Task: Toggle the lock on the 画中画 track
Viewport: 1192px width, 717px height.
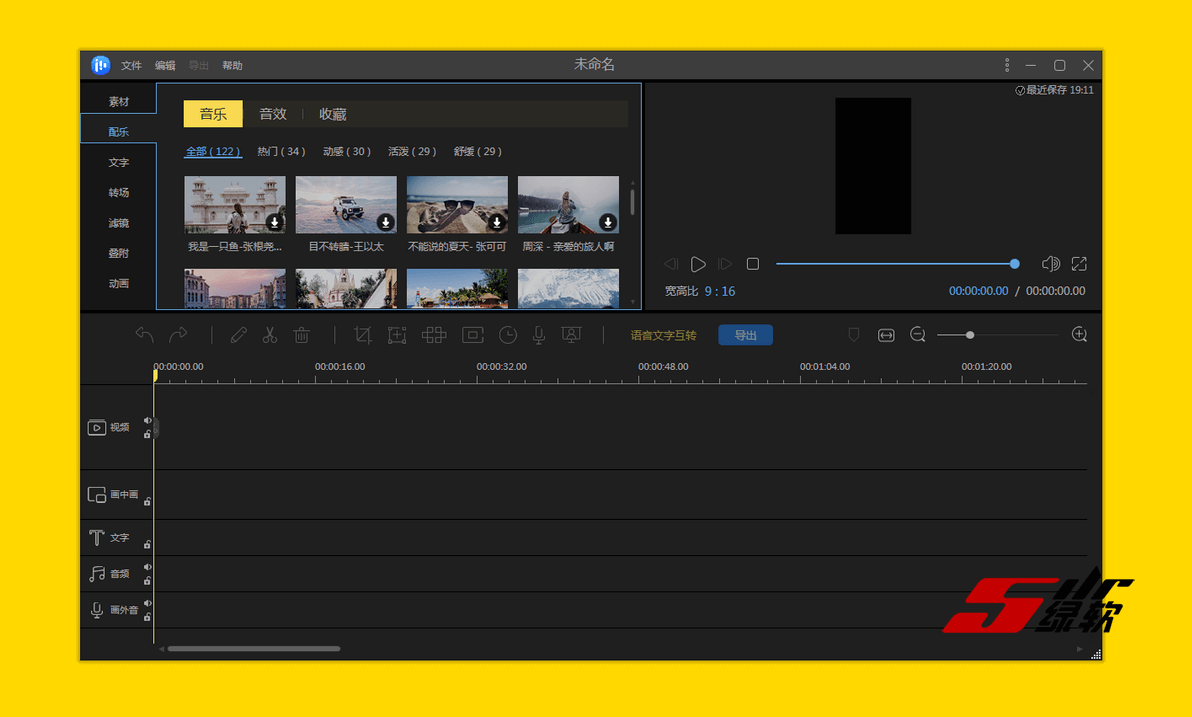Action: tap(147, 501)
